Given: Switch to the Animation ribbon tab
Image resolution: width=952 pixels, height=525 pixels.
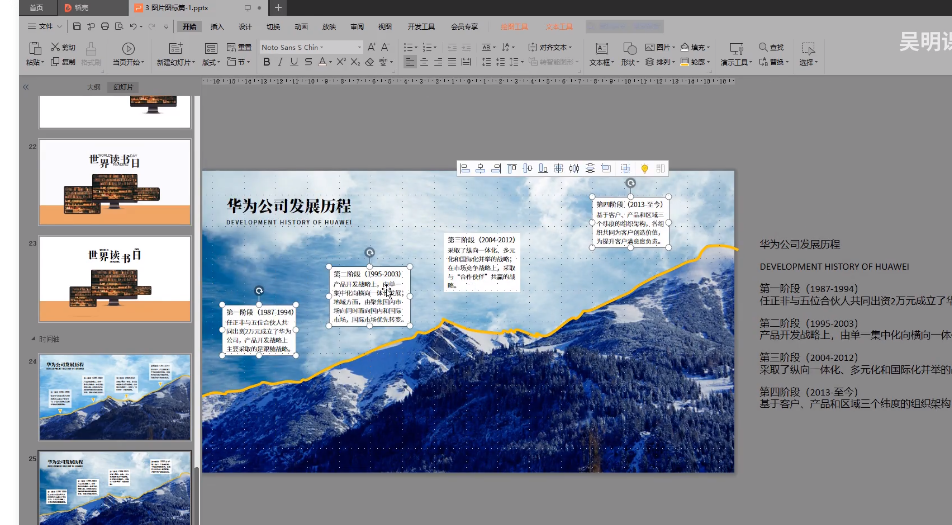Looking at the screenshot, I should (301, 27).
